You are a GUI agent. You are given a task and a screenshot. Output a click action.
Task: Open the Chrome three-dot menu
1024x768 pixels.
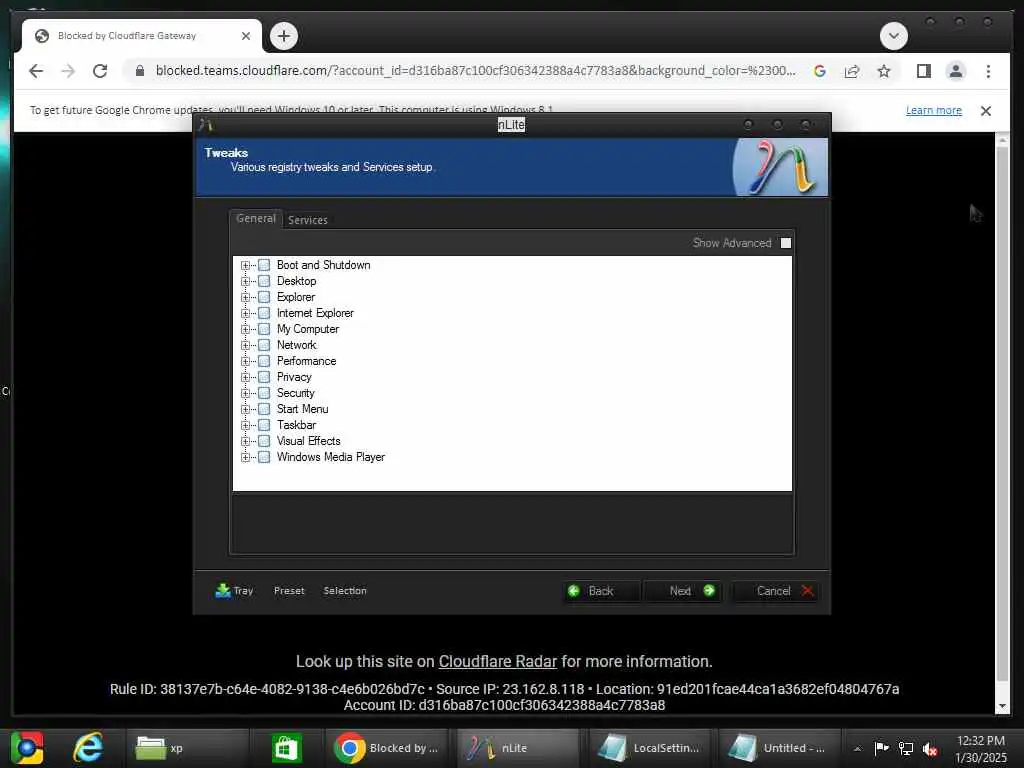[988, 71]
